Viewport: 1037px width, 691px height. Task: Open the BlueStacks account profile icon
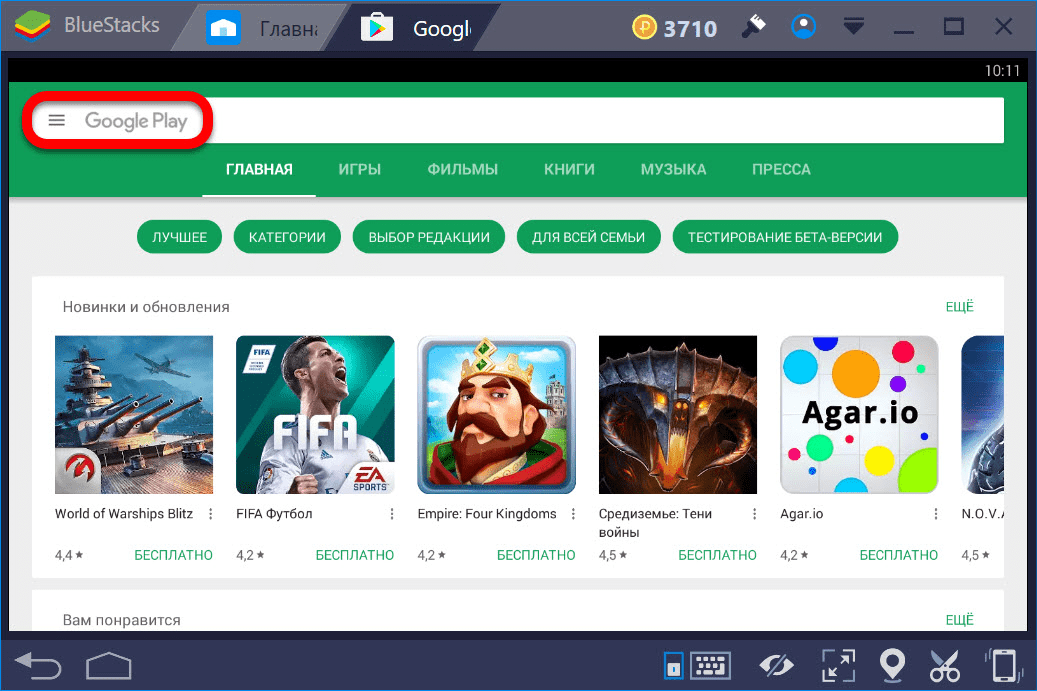click(802, 28)
